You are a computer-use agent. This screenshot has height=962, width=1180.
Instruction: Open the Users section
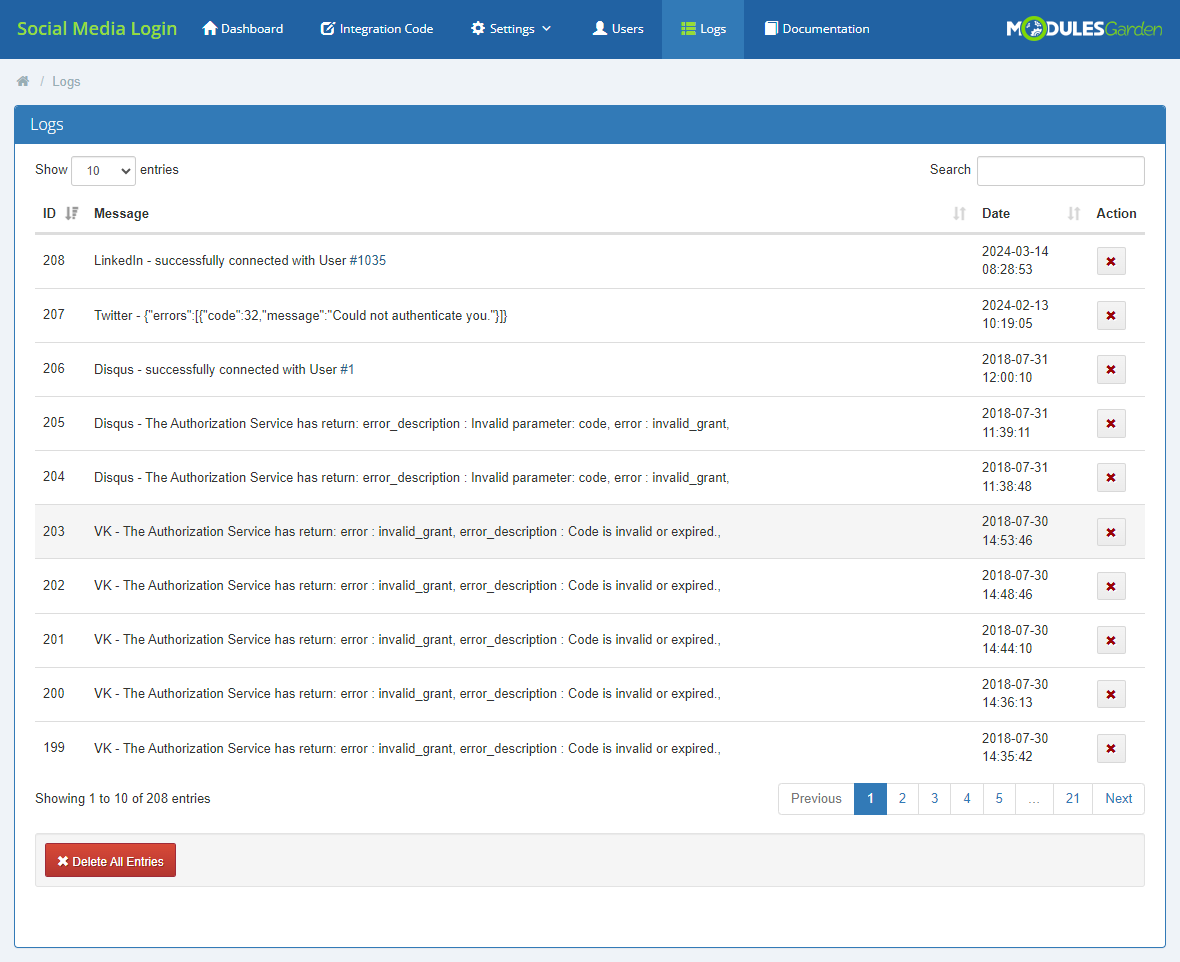[618, 29]
